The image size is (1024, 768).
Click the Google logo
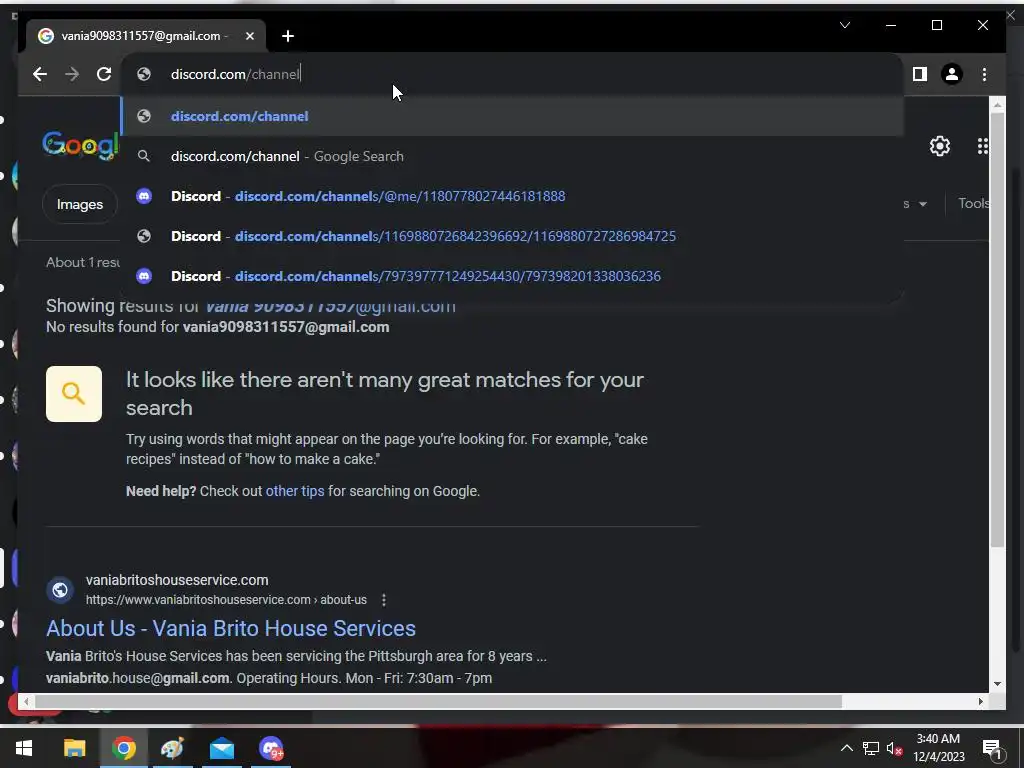tap(81, 145)
